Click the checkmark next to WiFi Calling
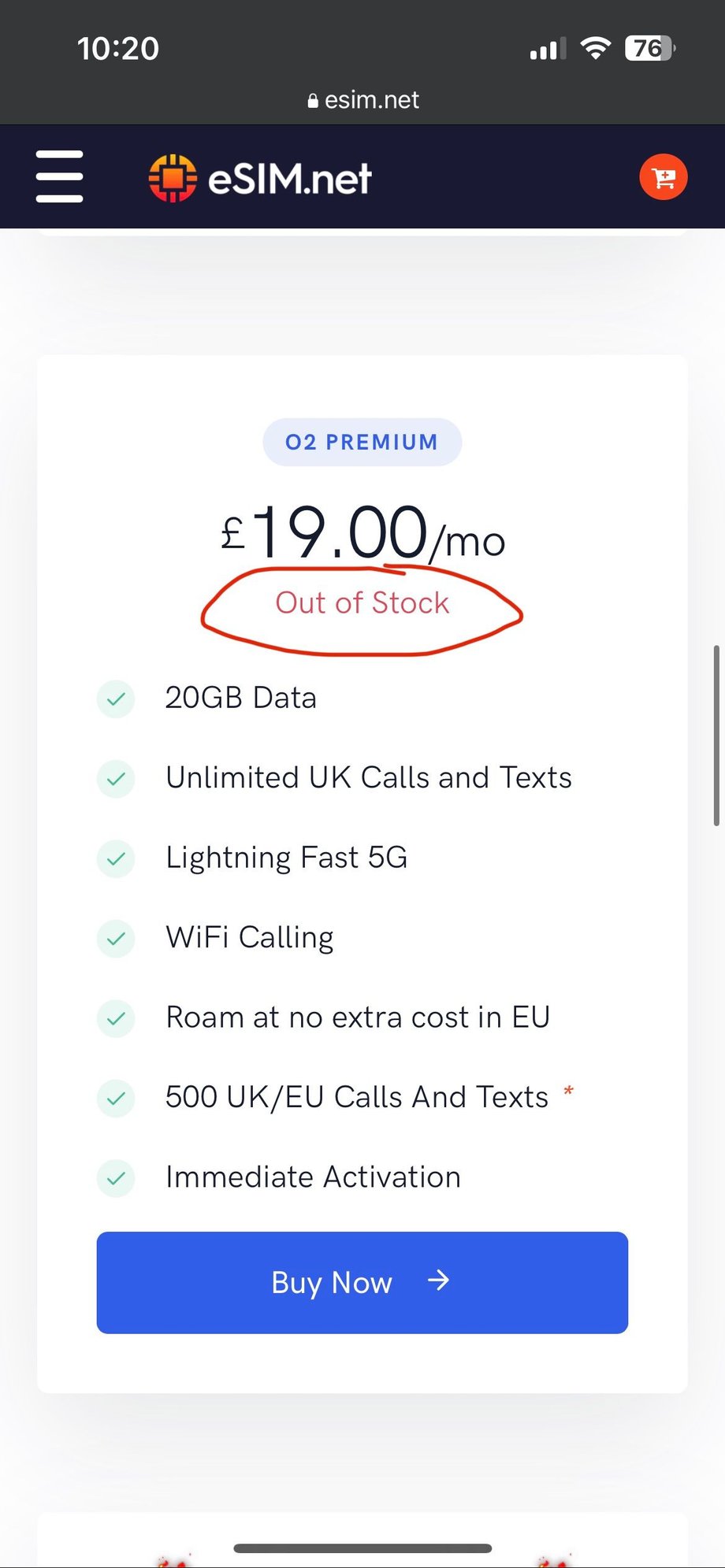 pos(116,938)
